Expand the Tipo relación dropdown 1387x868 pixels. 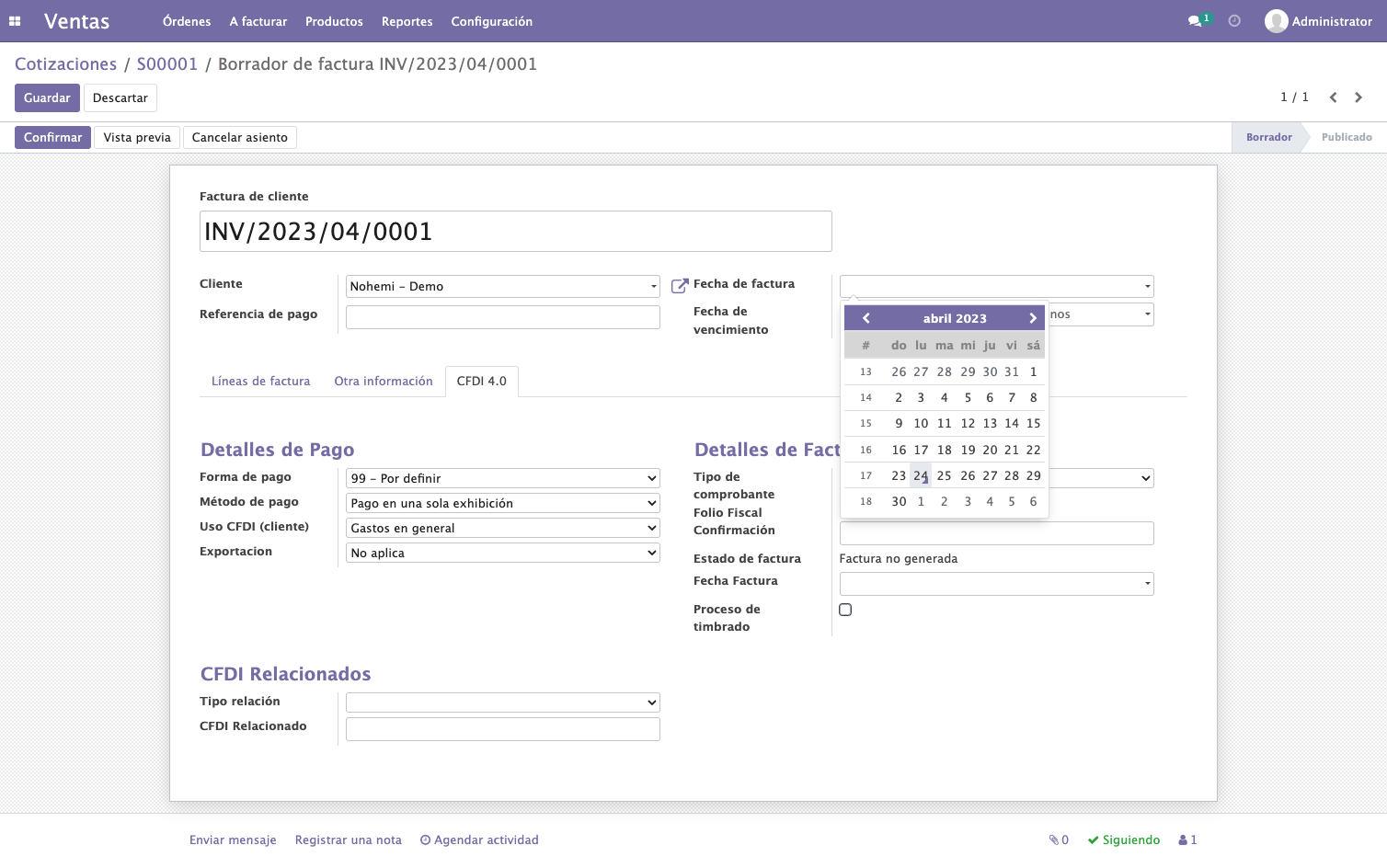coord(503,702)
